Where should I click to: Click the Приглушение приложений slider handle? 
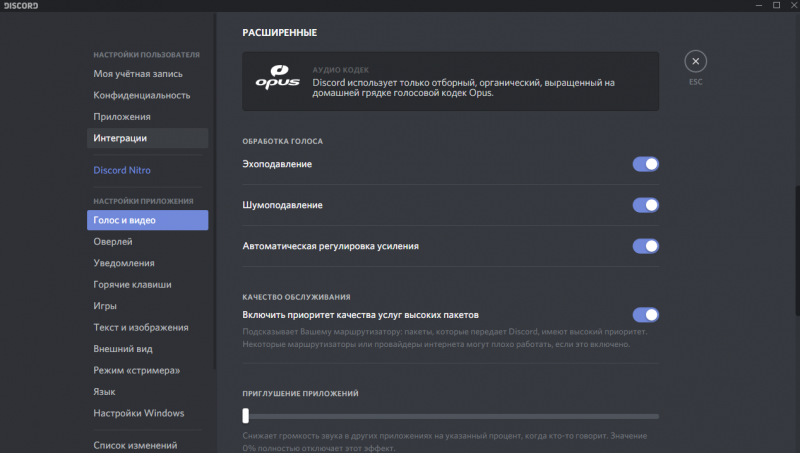pyautogui.click(x=246, y=416)
